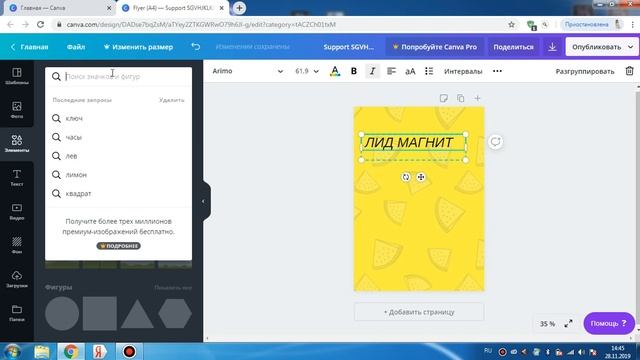
Task: Change text alignment
Action: (x=391, y=71)
